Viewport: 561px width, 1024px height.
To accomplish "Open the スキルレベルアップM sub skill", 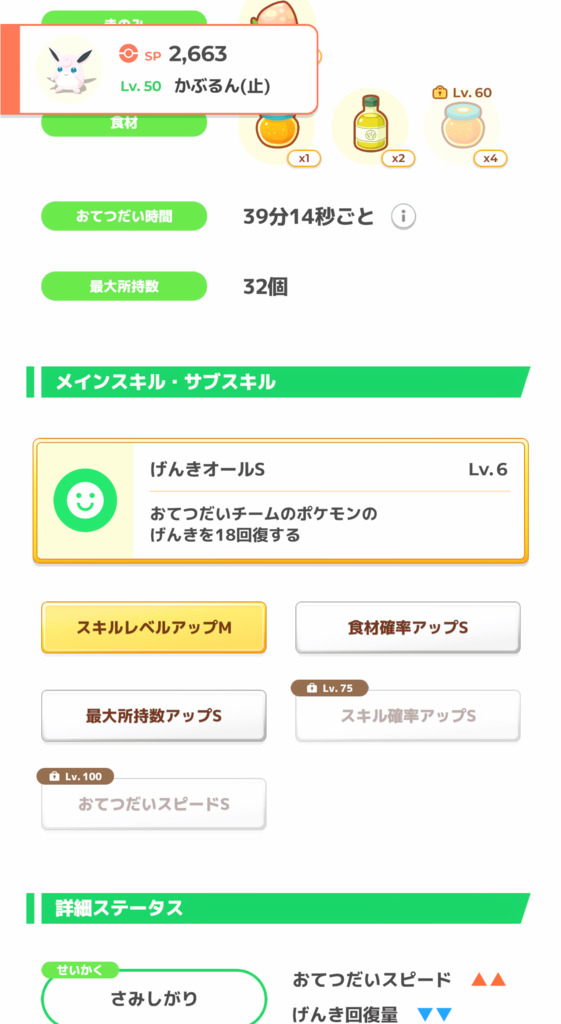I will (153, 628).
